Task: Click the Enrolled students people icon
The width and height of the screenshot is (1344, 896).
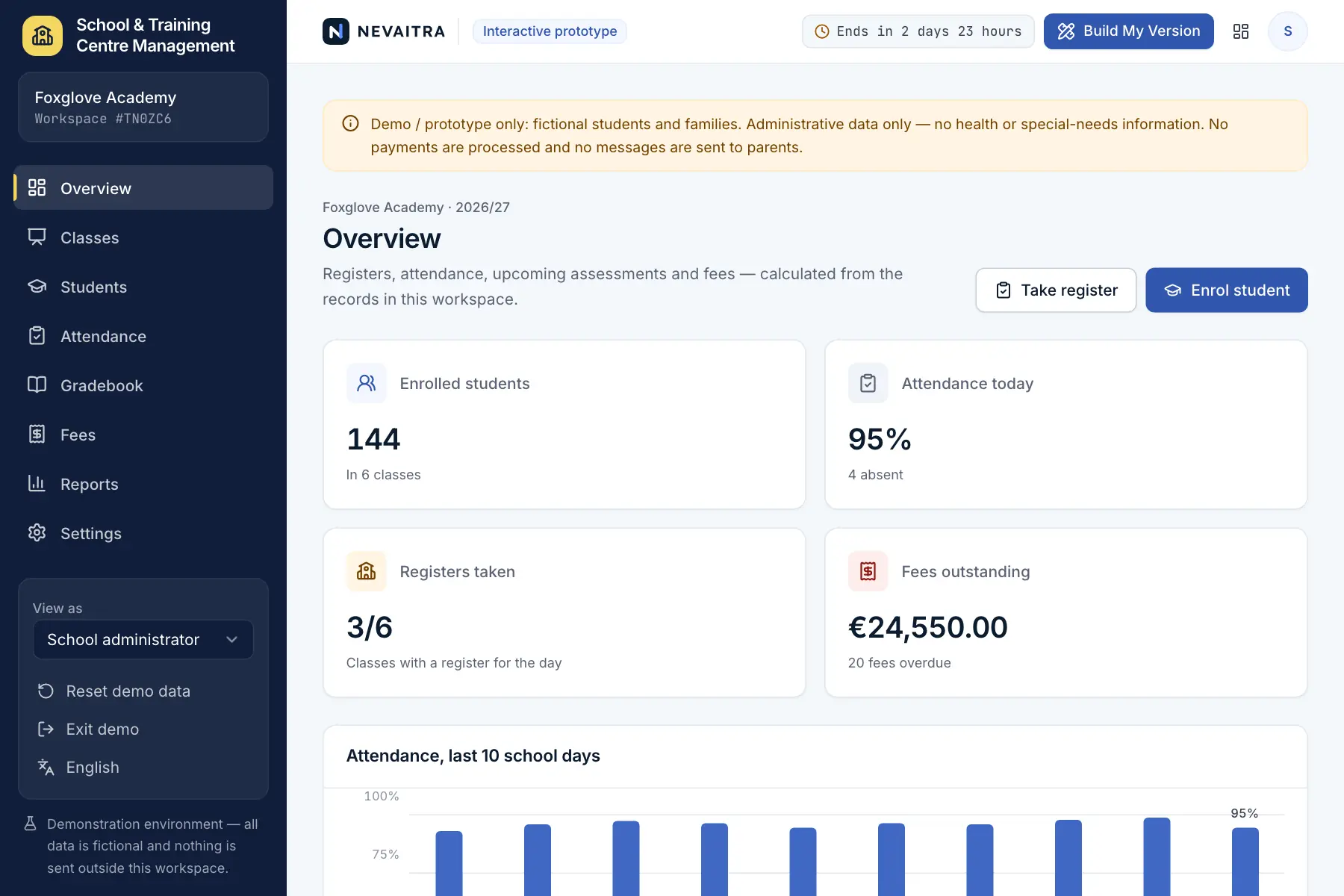Action: [367, 383]
